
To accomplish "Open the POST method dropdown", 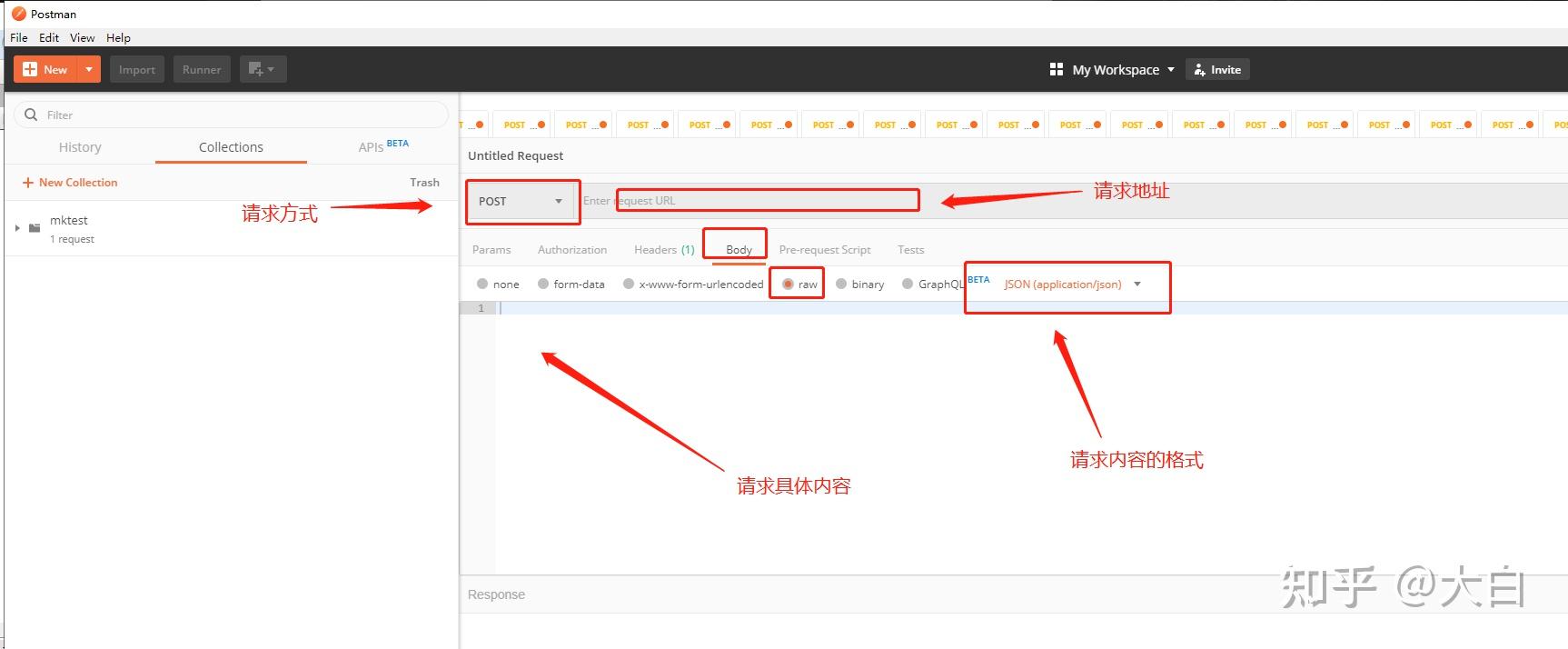I will 521,201.
